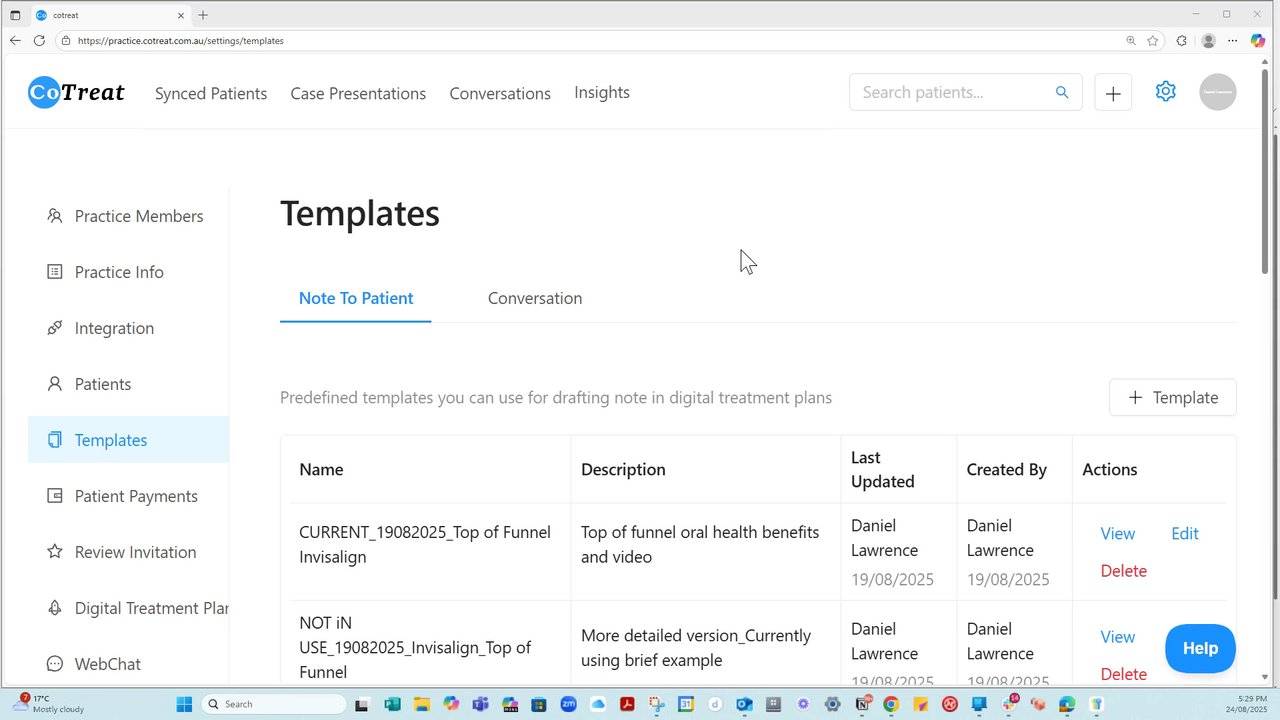Delete the CURRENT_19082025 Top of Funnel template
Viewport: 1280px width, 720px height.
[1123, 571]
